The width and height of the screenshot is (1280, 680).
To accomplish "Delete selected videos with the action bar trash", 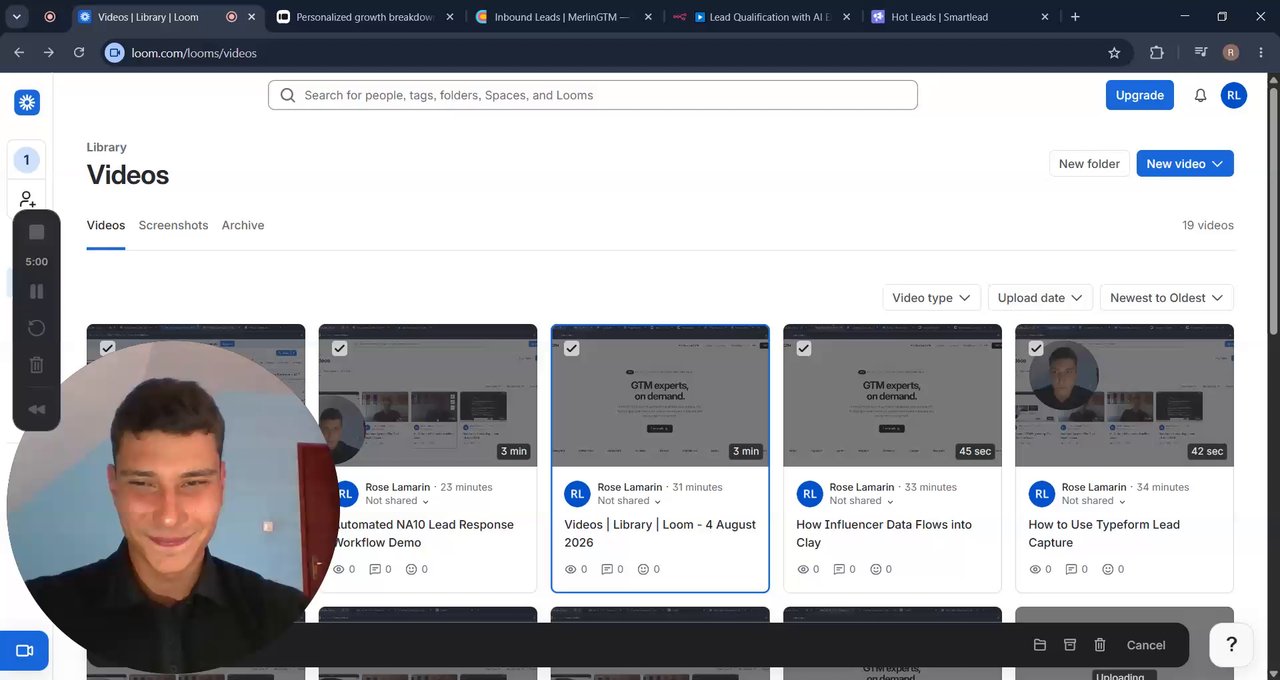I will click(x=1100, y=645).
